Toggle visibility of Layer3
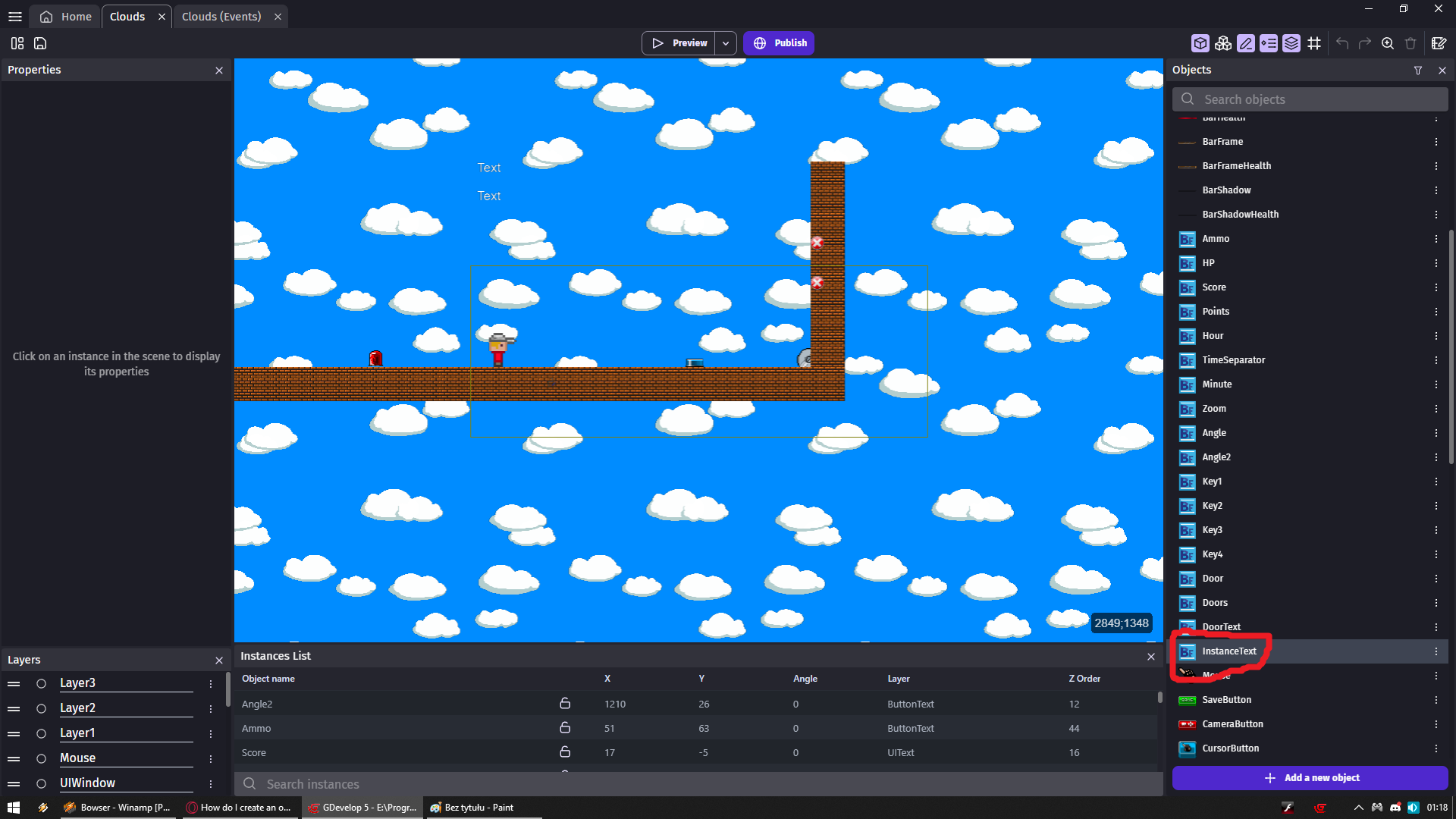1456x819 pixels. 42,683
